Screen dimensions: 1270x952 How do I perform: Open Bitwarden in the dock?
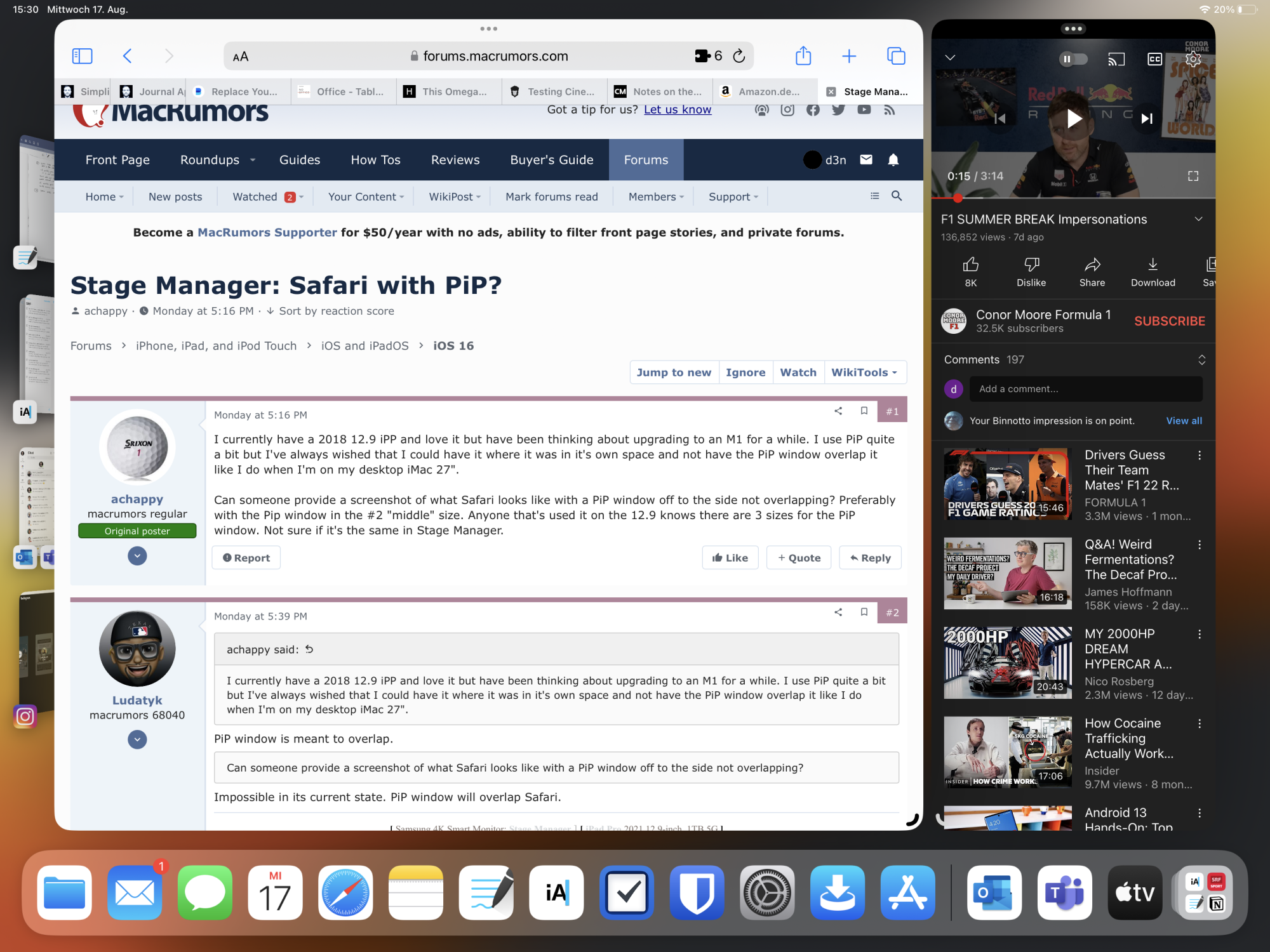[x=697, y=892]
